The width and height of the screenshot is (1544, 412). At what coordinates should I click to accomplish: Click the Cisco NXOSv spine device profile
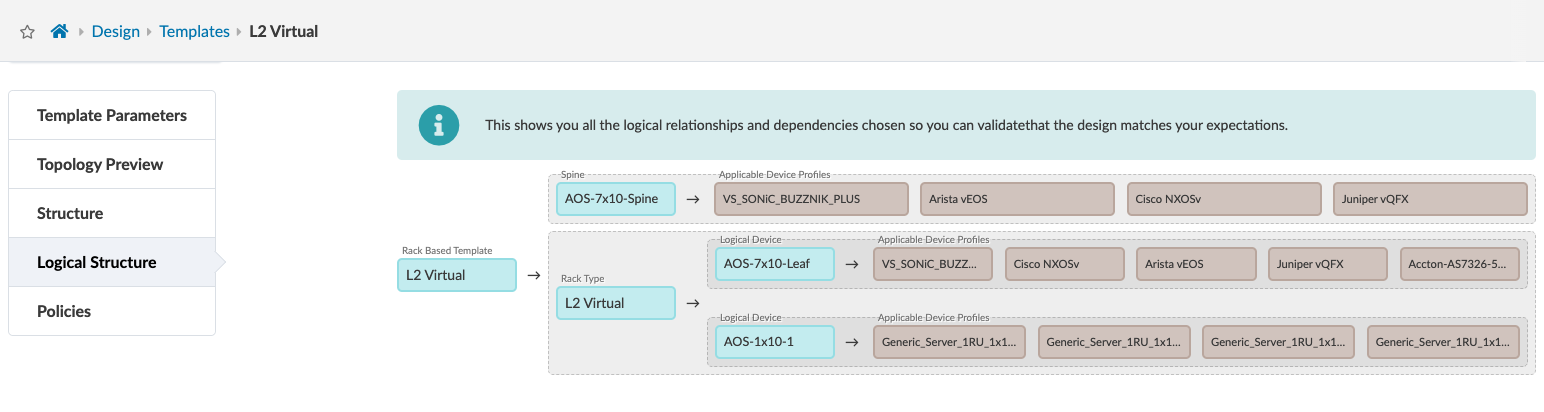pyautogui.click(x=1224, y=199)
